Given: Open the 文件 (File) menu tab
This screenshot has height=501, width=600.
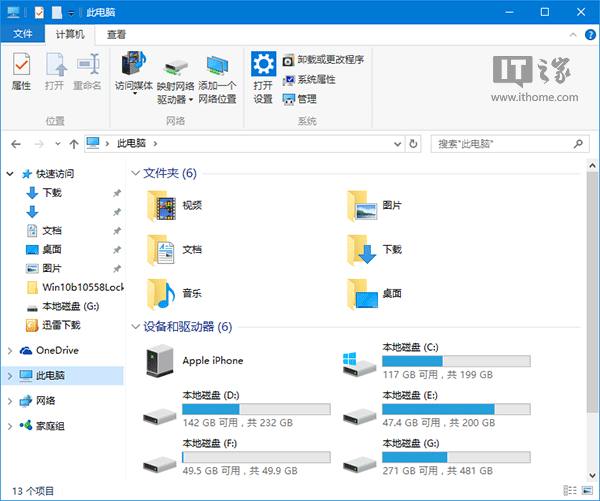Looking at the screenshot, I should [x=23, y=34].
